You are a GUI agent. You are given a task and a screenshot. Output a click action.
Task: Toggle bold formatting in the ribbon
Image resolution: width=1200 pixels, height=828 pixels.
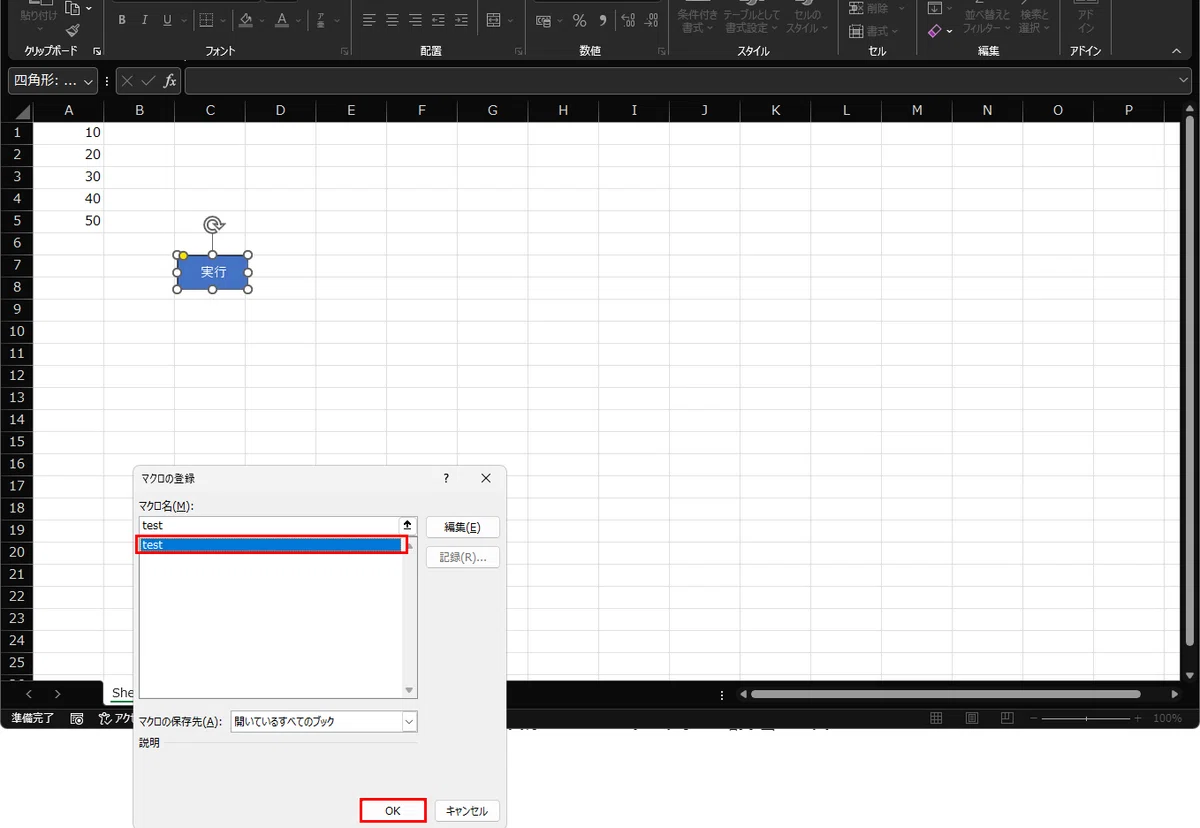(122, 20)
